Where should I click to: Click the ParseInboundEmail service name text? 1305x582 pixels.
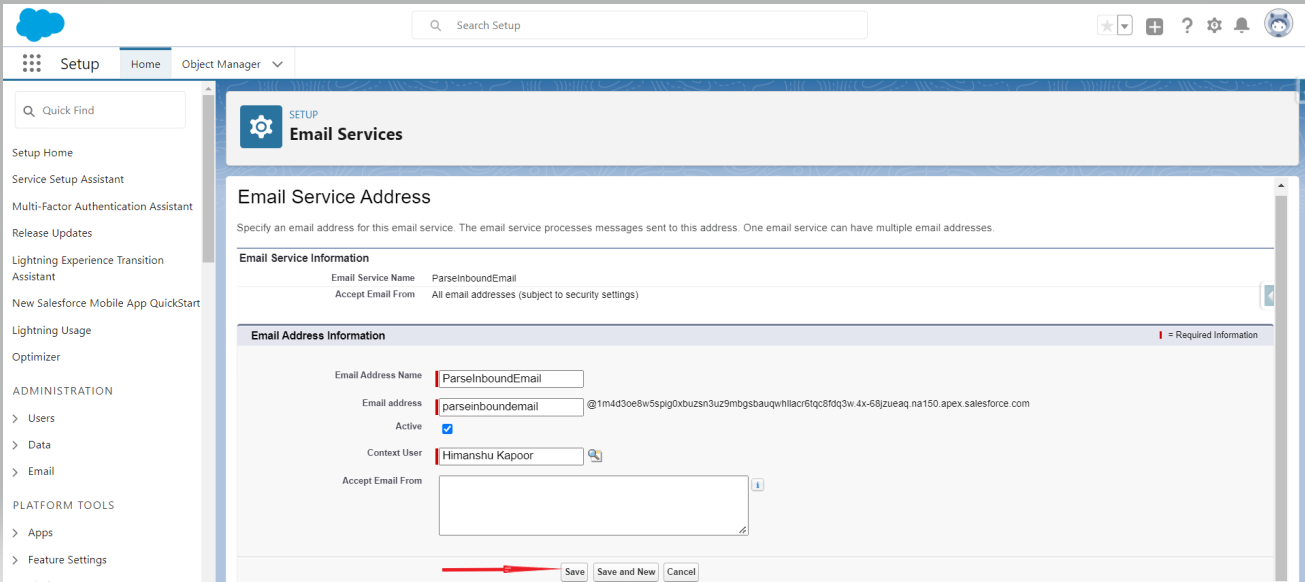[x=474, y=278]
